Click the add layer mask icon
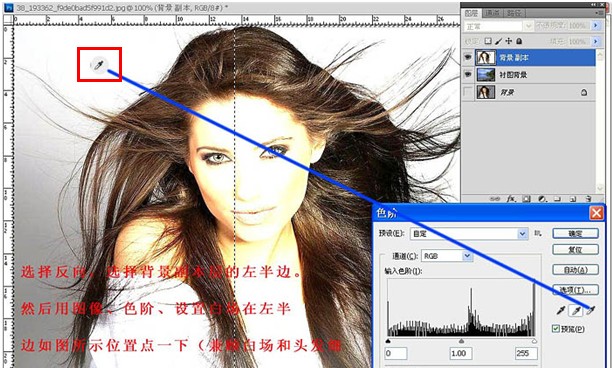612x368 pixels. click(x=526, y=199)
